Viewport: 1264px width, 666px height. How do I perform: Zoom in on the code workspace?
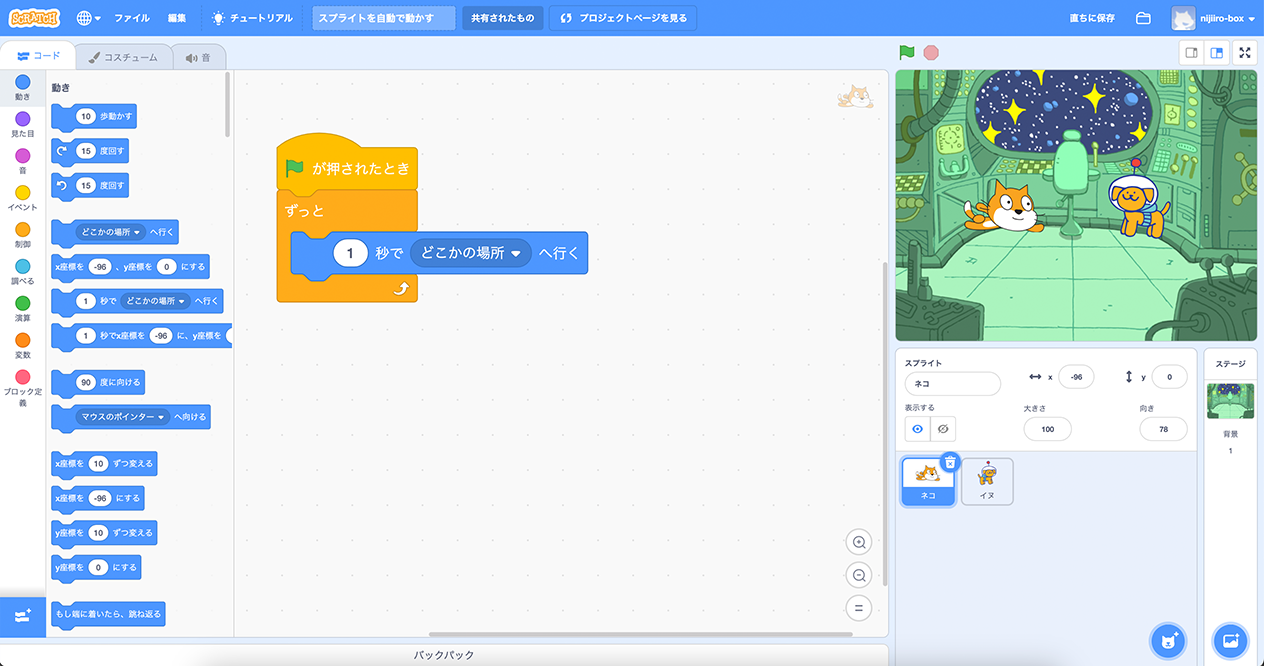click(858, 542)
